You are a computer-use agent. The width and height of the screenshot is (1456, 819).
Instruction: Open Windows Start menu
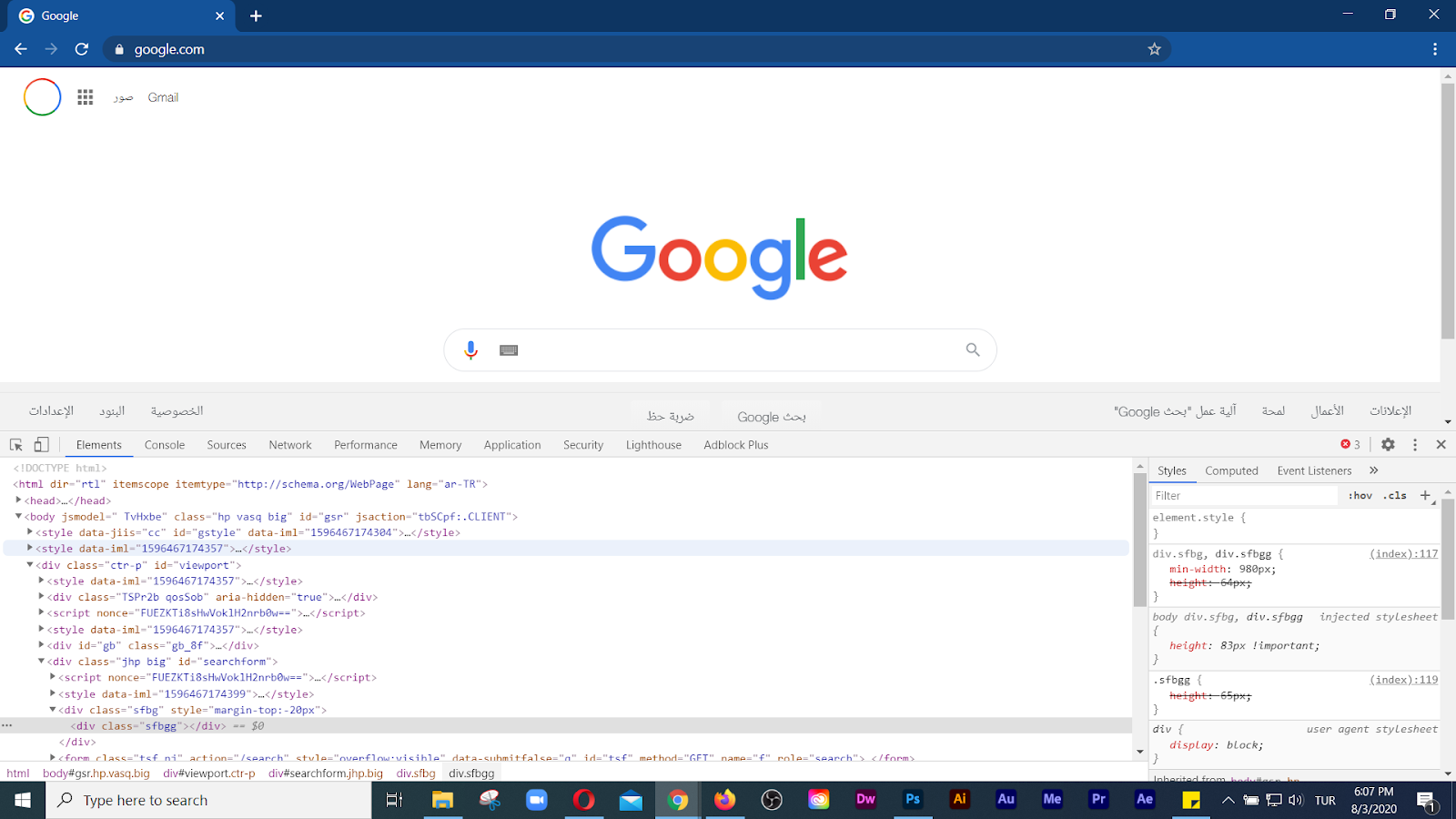click(23, 800)
